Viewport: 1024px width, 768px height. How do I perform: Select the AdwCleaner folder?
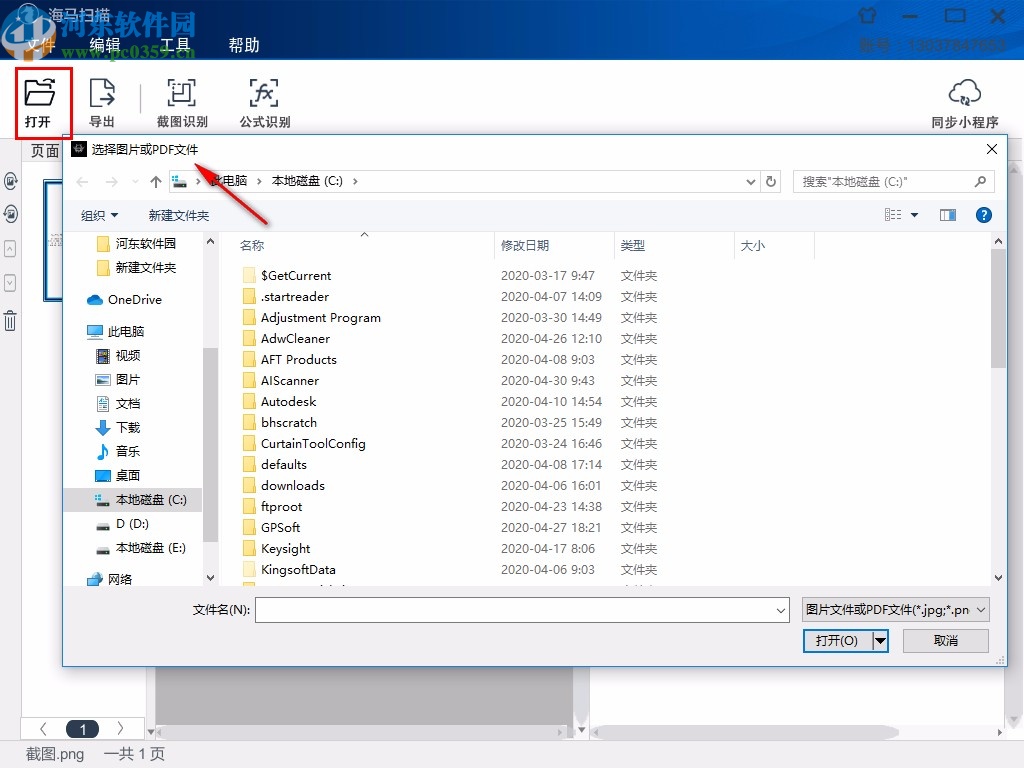click(295, 338)
